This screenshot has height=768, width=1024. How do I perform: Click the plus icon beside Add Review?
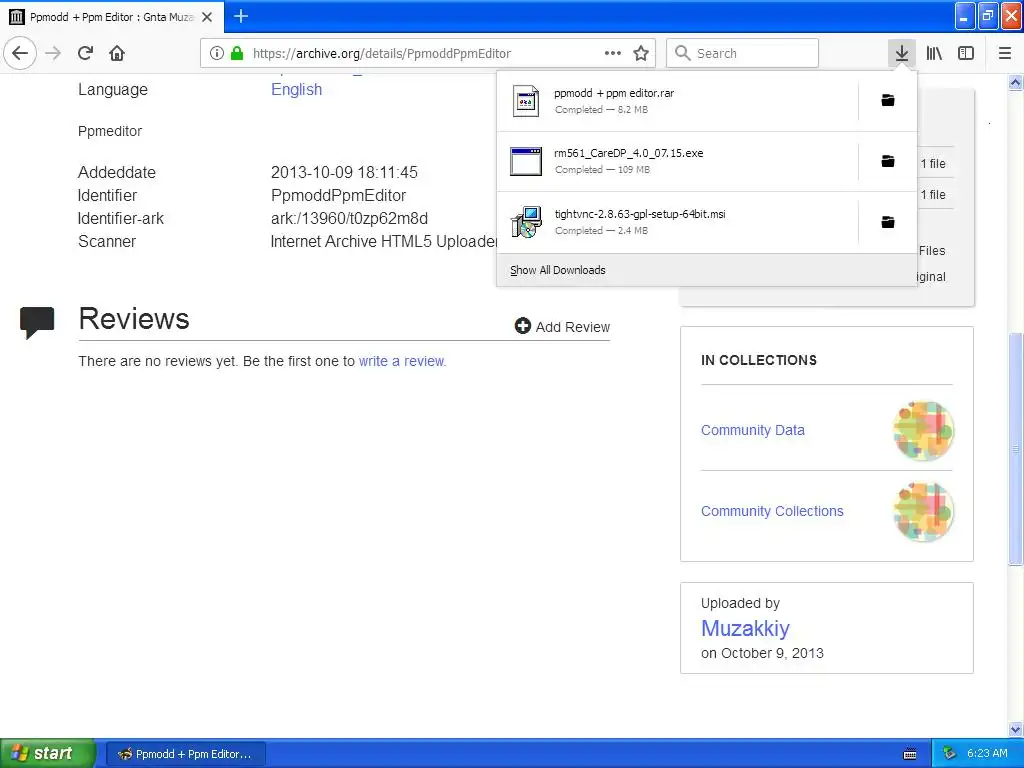point(522,326)
